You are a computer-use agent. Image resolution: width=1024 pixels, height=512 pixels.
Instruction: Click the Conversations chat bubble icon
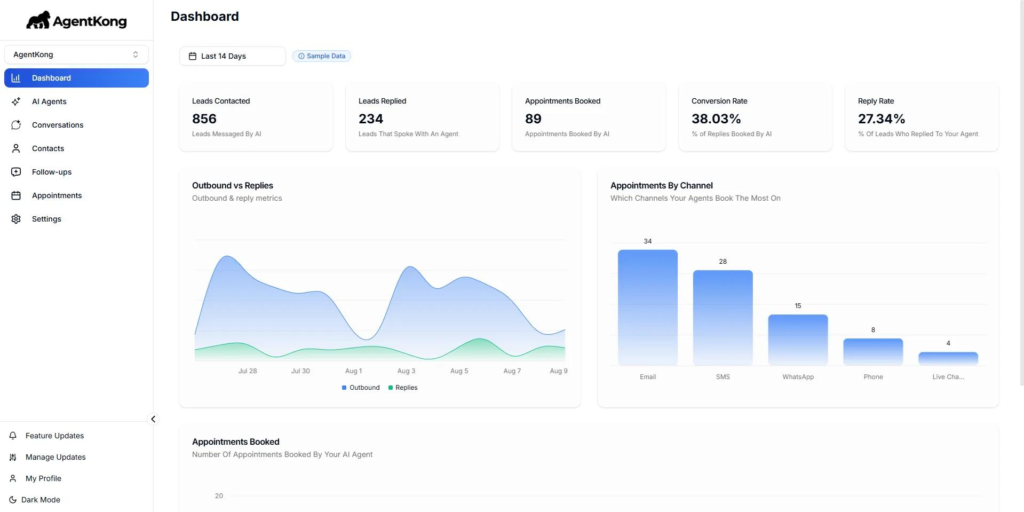(x=16, y=125)
